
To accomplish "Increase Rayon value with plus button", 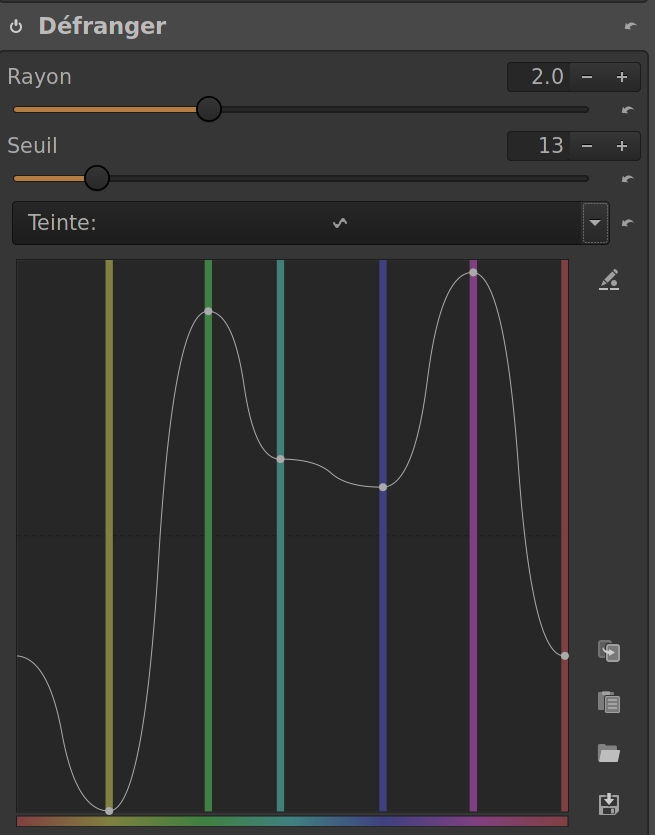I will coord(621,77).
